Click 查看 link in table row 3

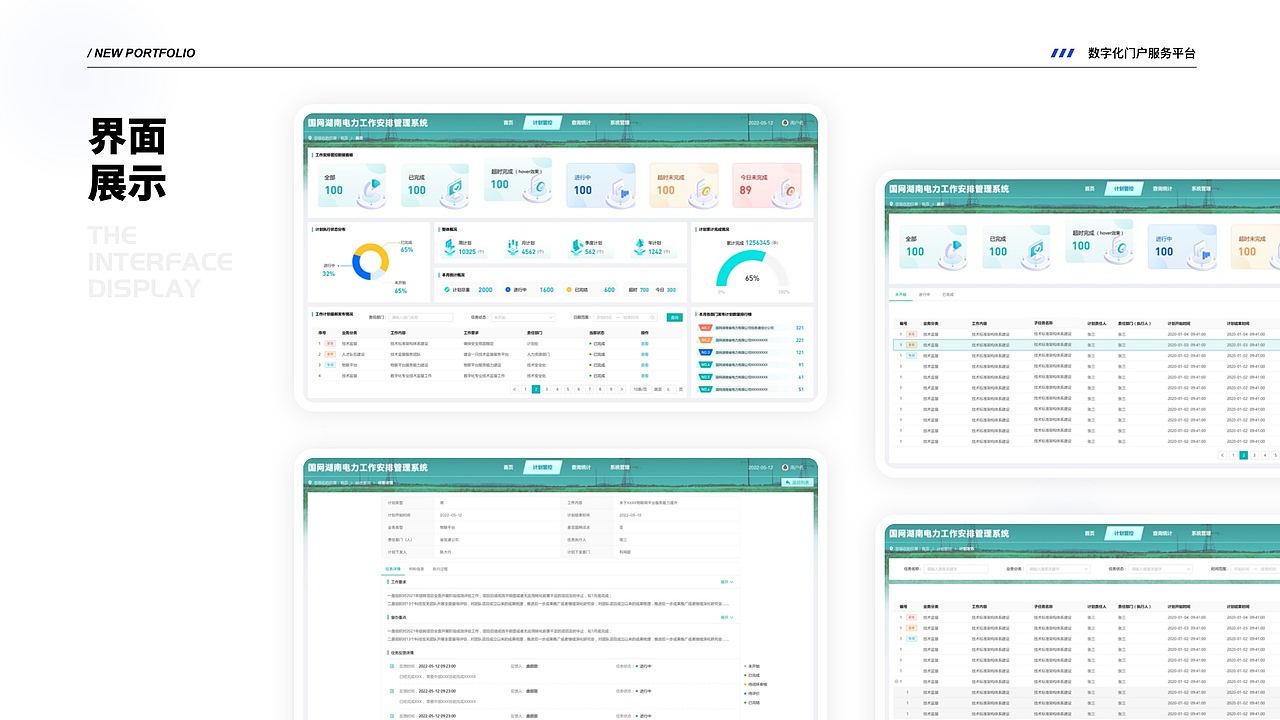click(x=645, y=365)
